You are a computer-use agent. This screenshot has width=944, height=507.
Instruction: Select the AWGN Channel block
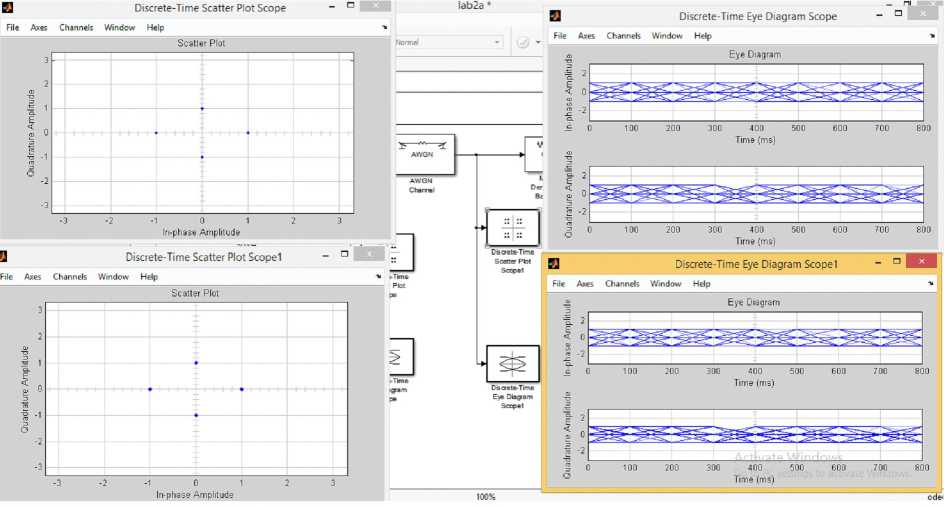pos(425,155)
